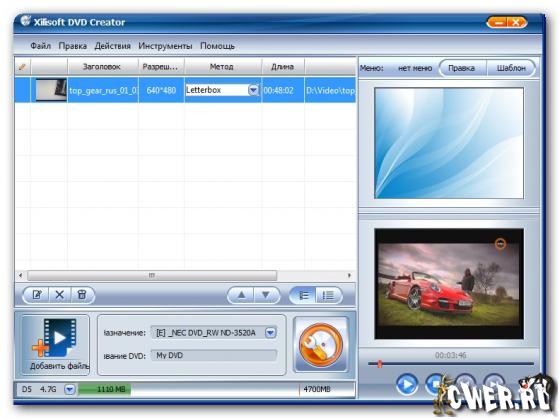
Task: Expand the NEC DVD_RW destination dropdown
Action: coord(271,333)
